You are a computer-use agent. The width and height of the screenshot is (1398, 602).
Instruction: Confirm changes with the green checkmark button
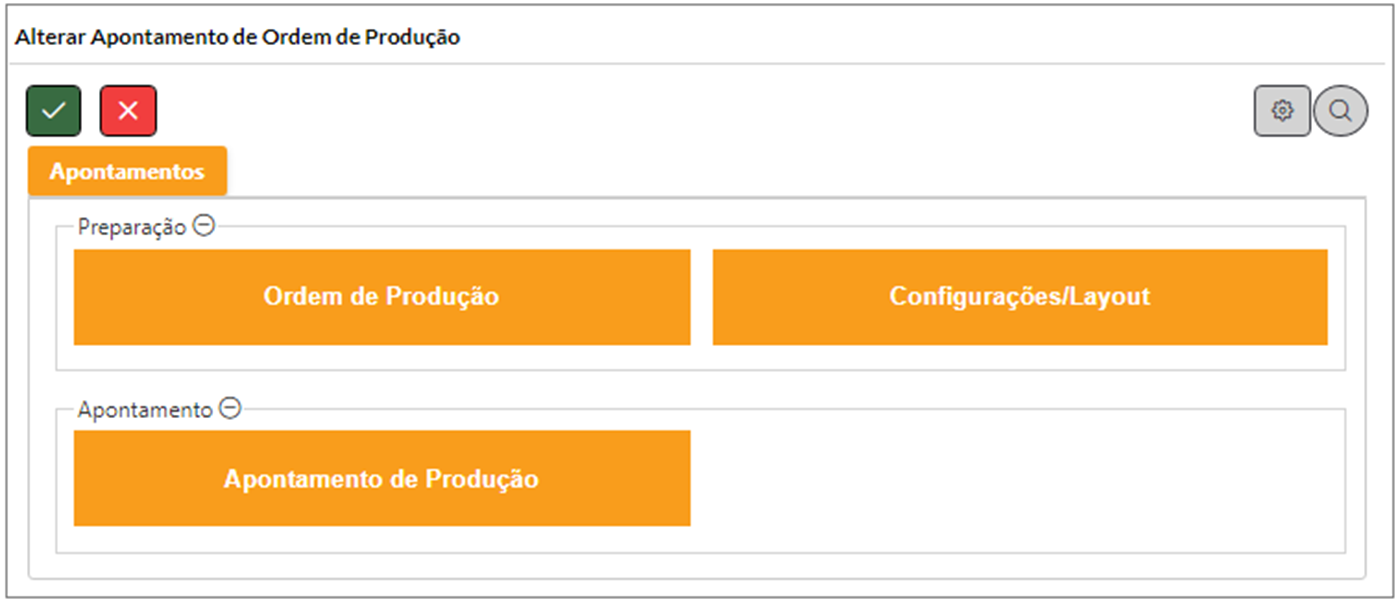pos(54,111)
